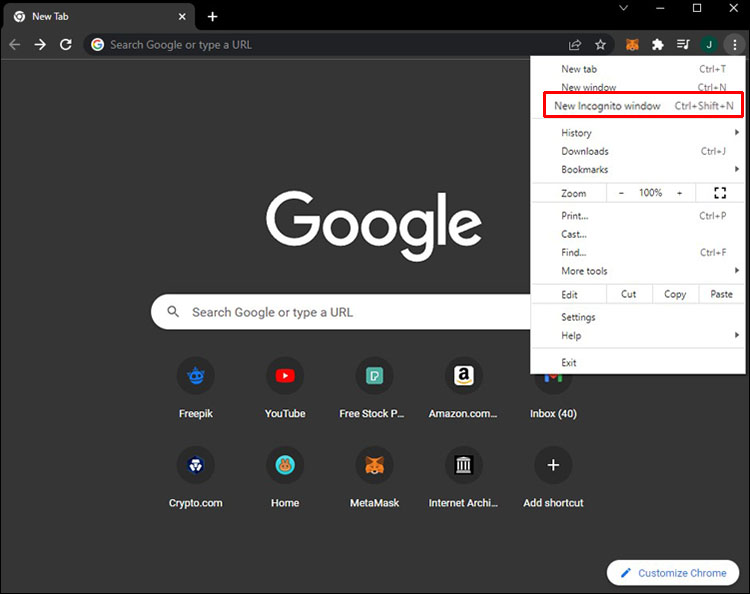Increase zoom with the plus button

pos(679,193)
